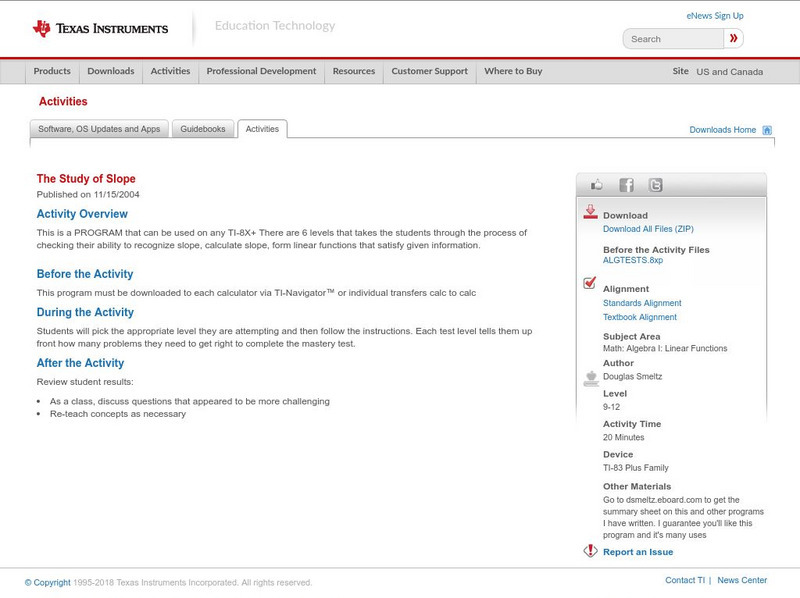Expand the Professional Development menu

[261, 72]
